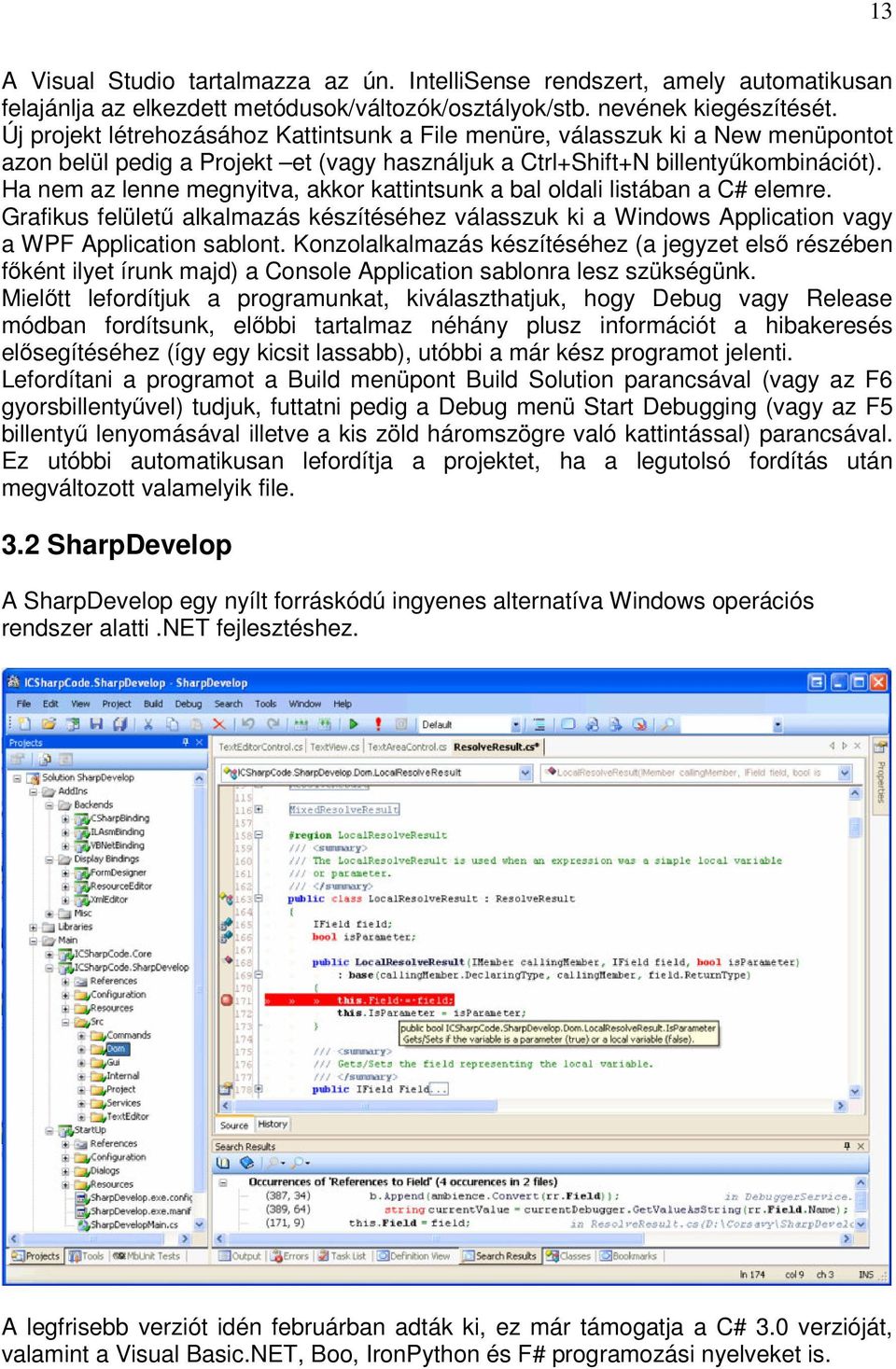896x1369 pixels.
Task: Open the MbUnit Tests panel tab
Action: pos(147,1256)
